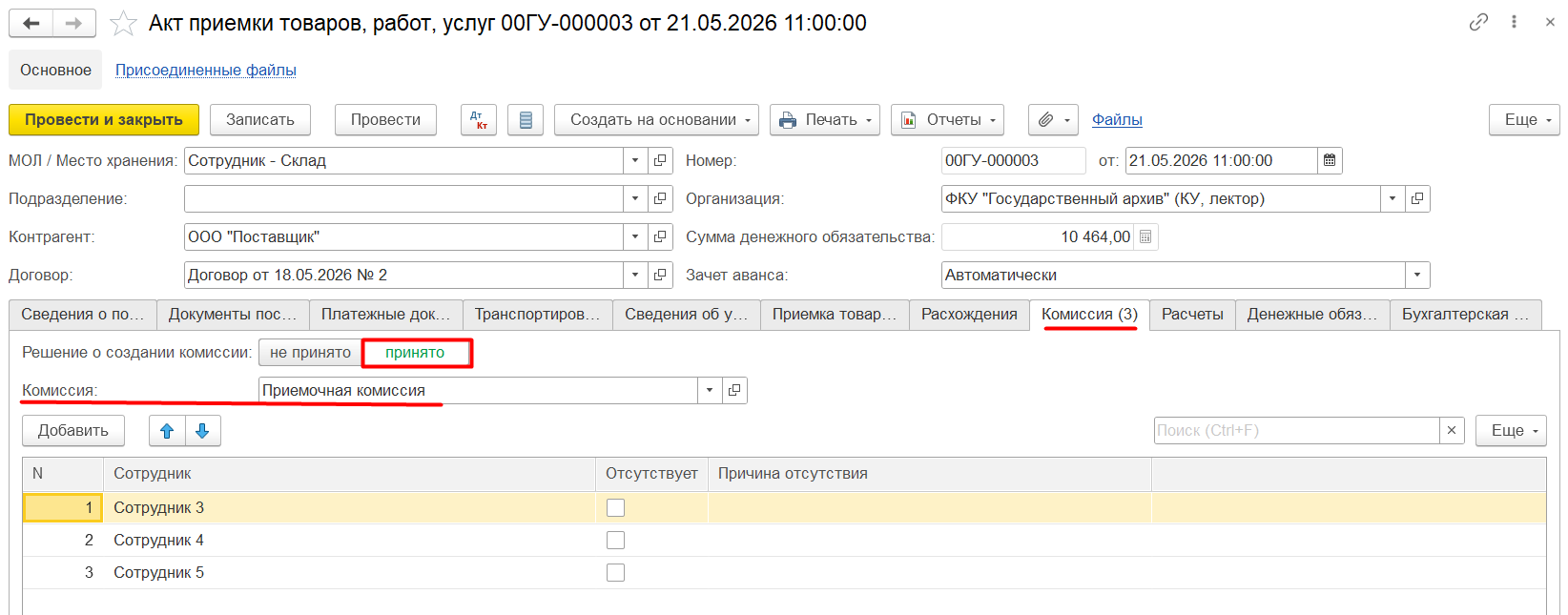This screenshot has height=615, width=1568.
Task: Open the Создать на основании dropdown
Action: pyautogui.click(x=656, y=120)
